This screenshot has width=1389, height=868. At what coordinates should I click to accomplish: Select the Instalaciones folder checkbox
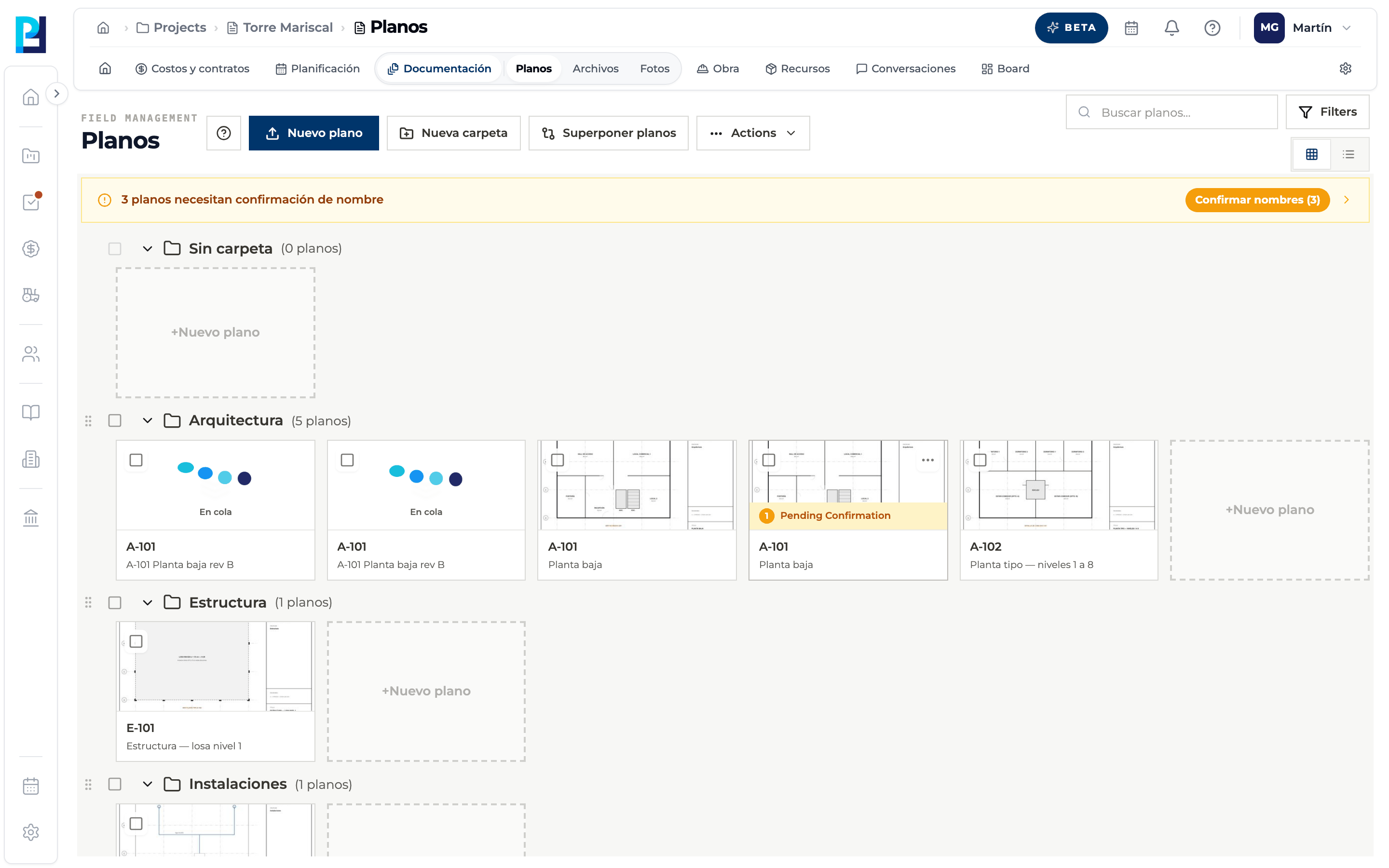pyautogui.click(x=115, y=784)
